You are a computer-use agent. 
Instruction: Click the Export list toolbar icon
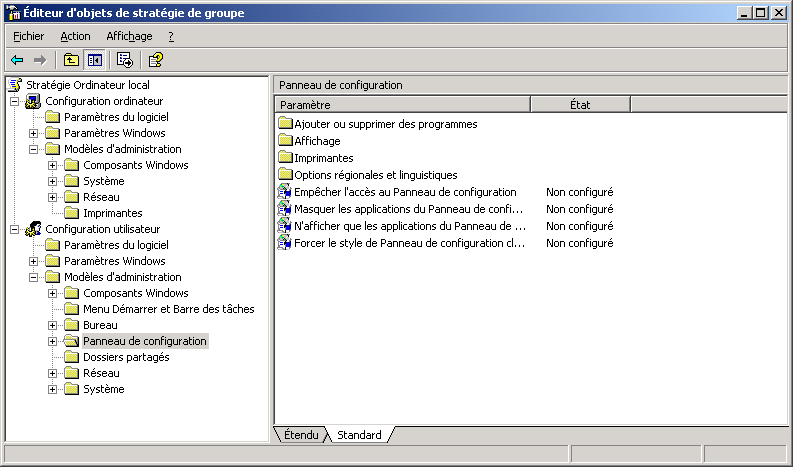pyautogui.click(x=125, y=60)
